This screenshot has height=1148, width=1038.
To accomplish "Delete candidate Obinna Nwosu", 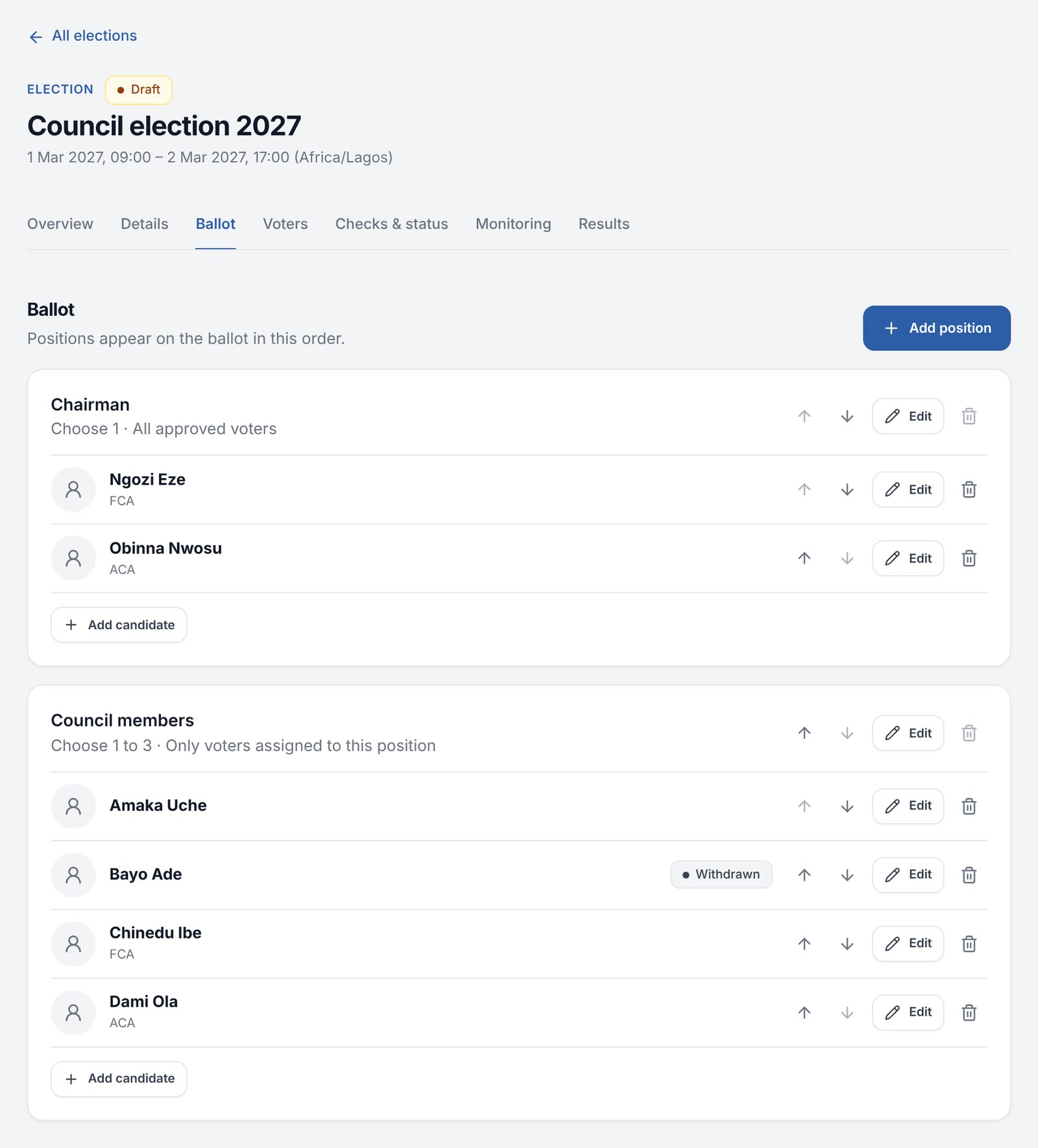I will [x=969, y=558].
